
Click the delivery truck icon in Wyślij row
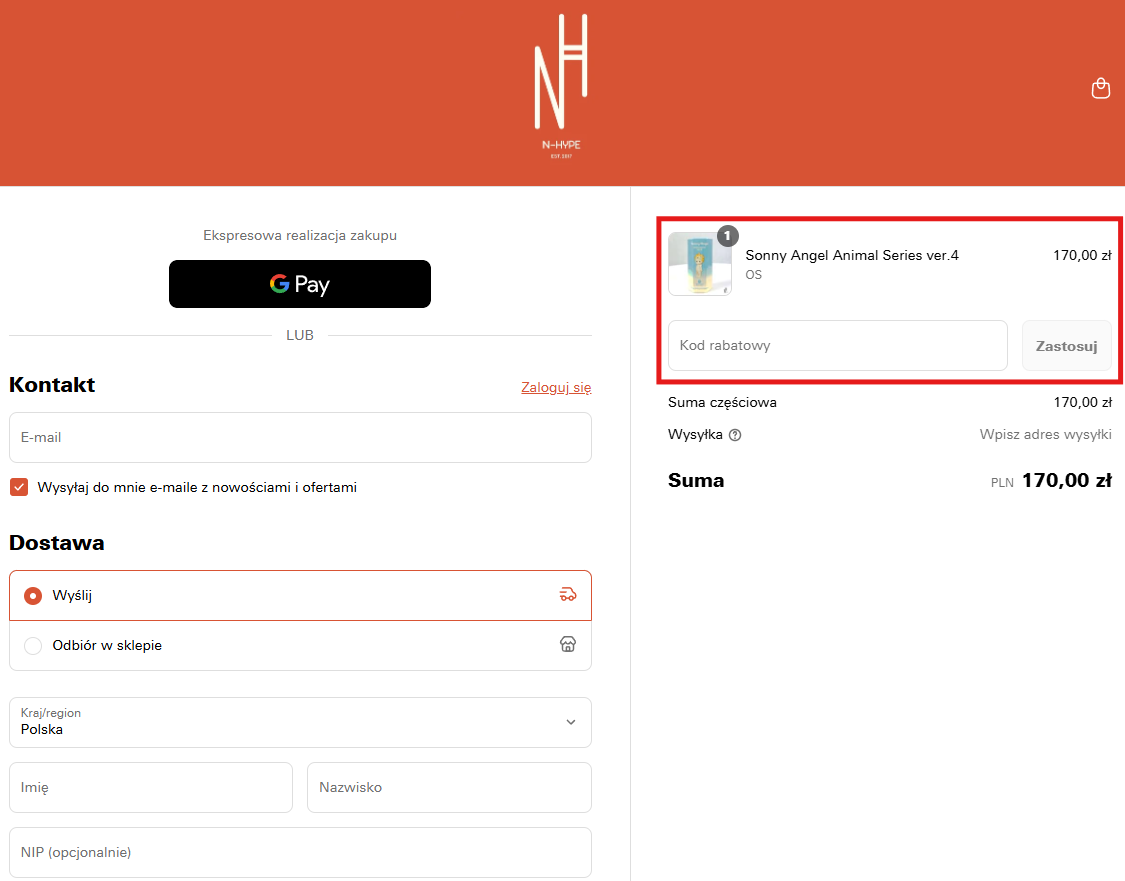tap(568, 595)
